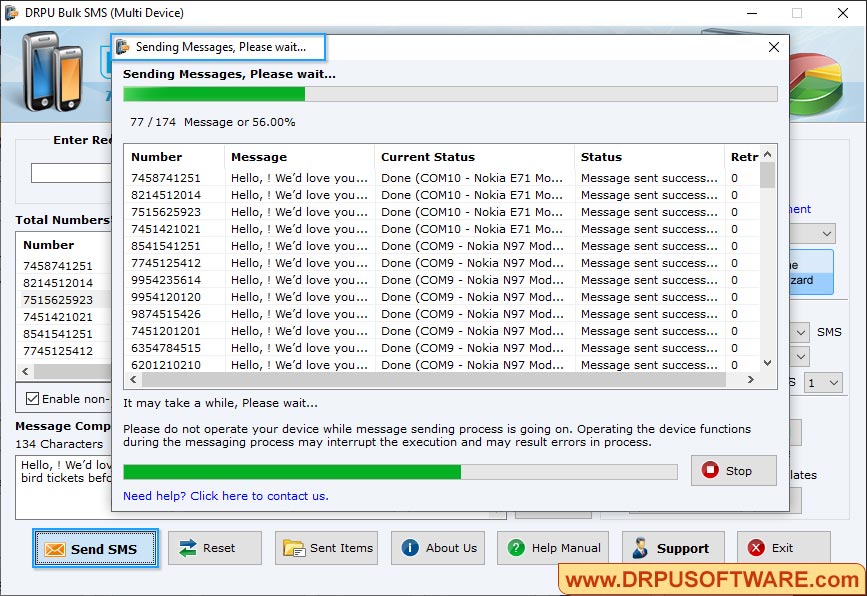Click the recipient number input field in main window
This screenshot has height=596, width=867.
point(71,173)
